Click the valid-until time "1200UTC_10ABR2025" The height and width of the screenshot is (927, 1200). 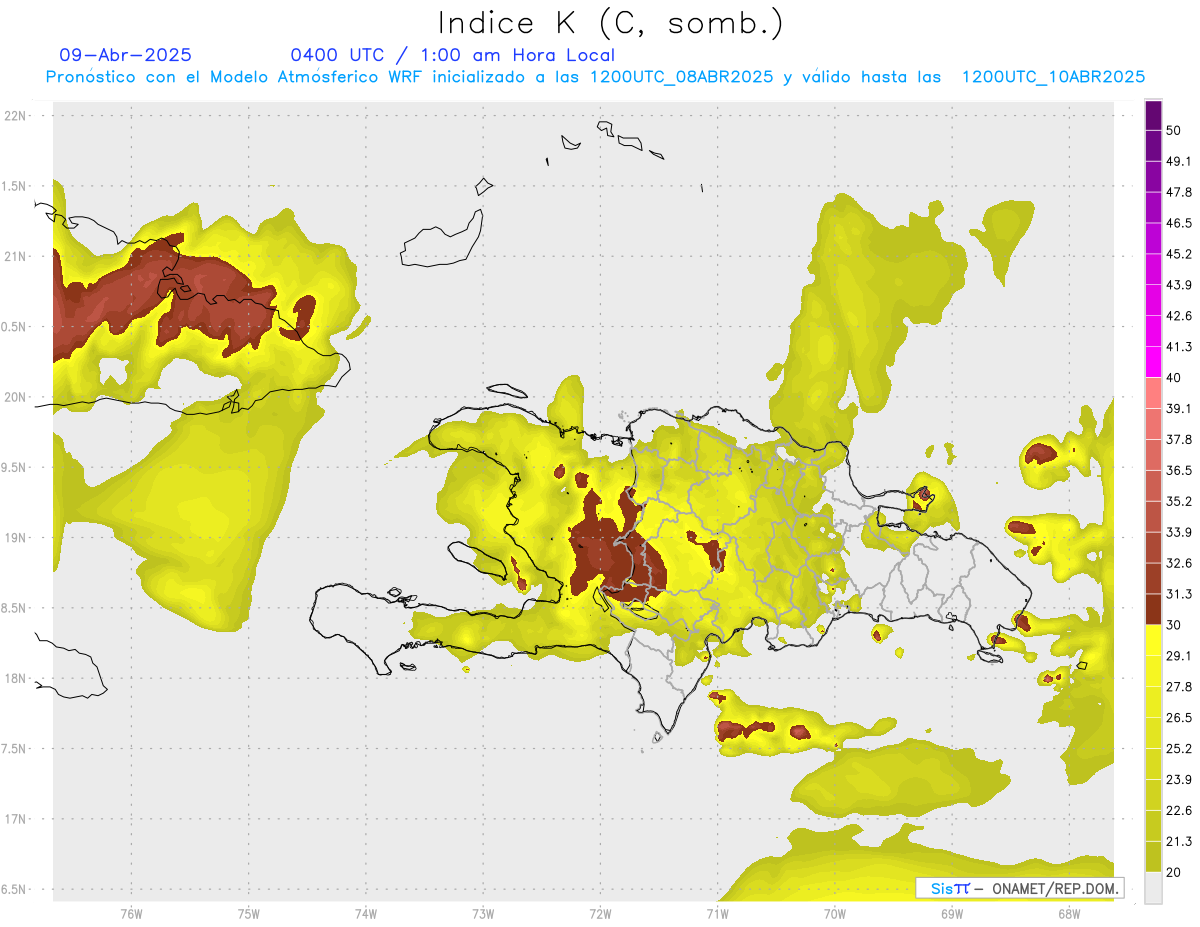pyautogui.click(x=1053, y=77)
